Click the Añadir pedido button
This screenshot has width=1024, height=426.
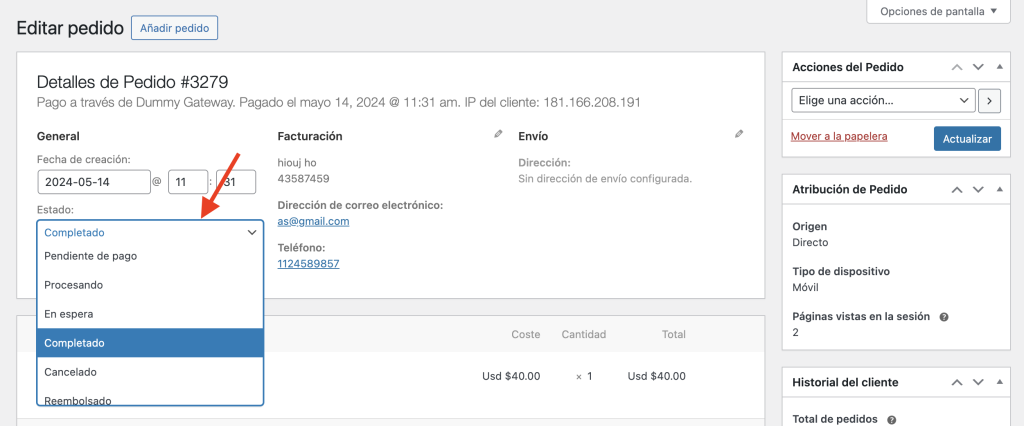coord(174,28)
